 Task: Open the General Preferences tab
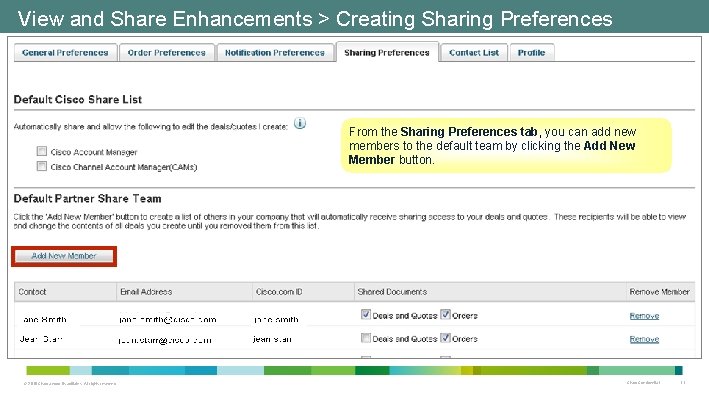click(x=66, y=52)
